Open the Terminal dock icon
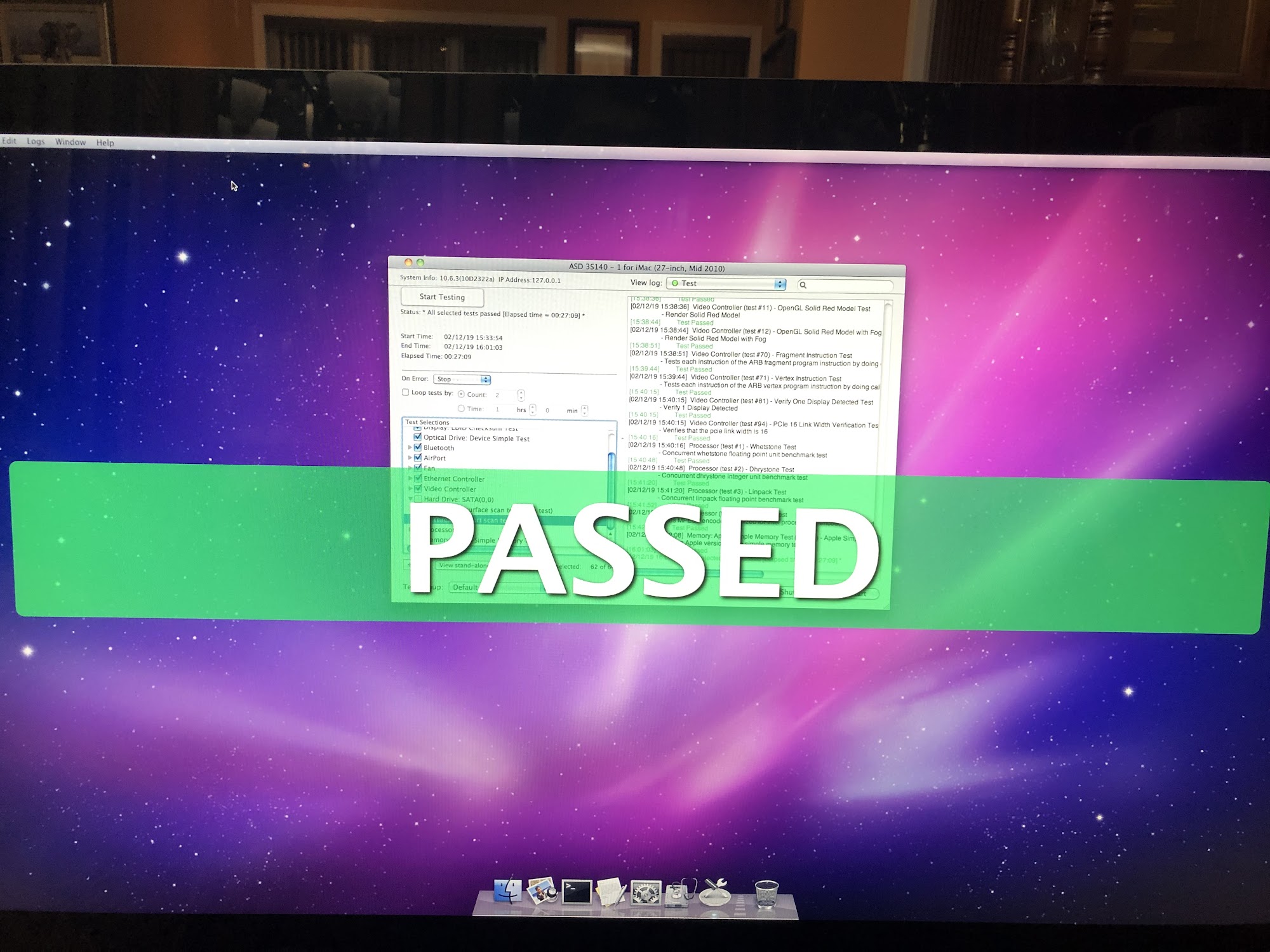This screenshot has height=952, width=1270. [x=577, y=892]
